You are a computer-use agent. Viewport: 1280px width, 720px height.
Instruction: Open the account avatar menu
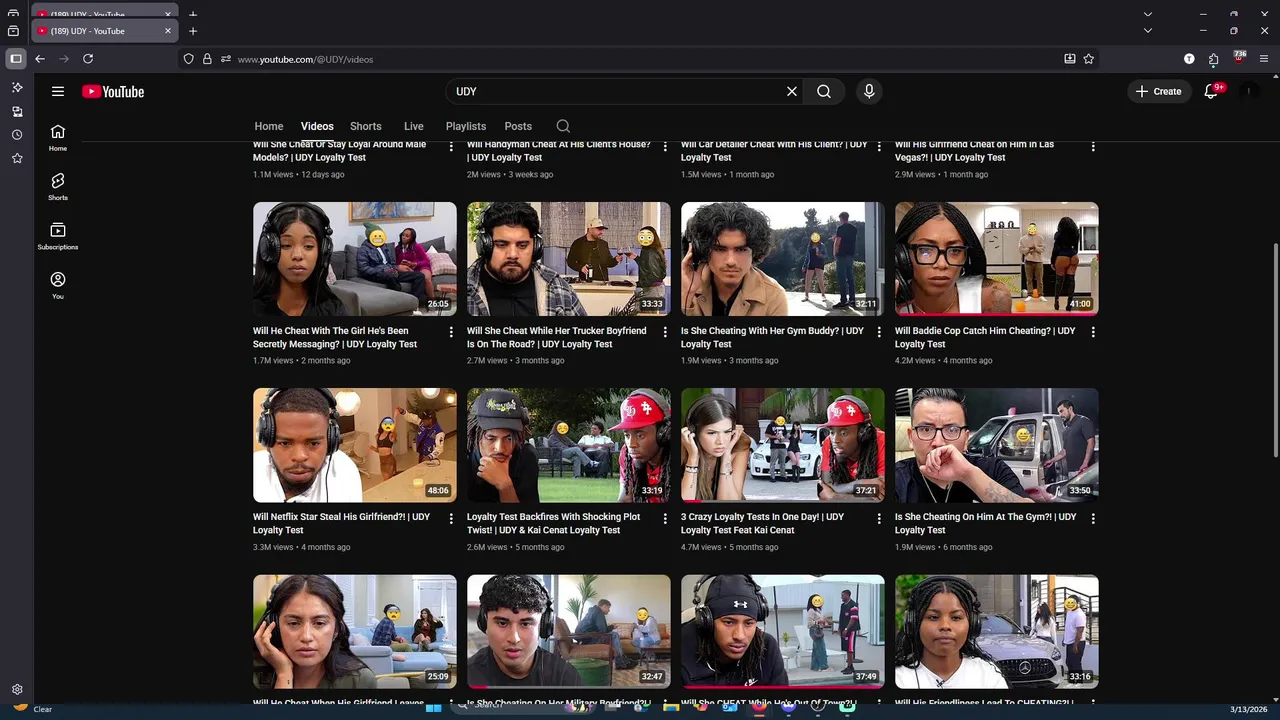click(x=1248, y=91)
